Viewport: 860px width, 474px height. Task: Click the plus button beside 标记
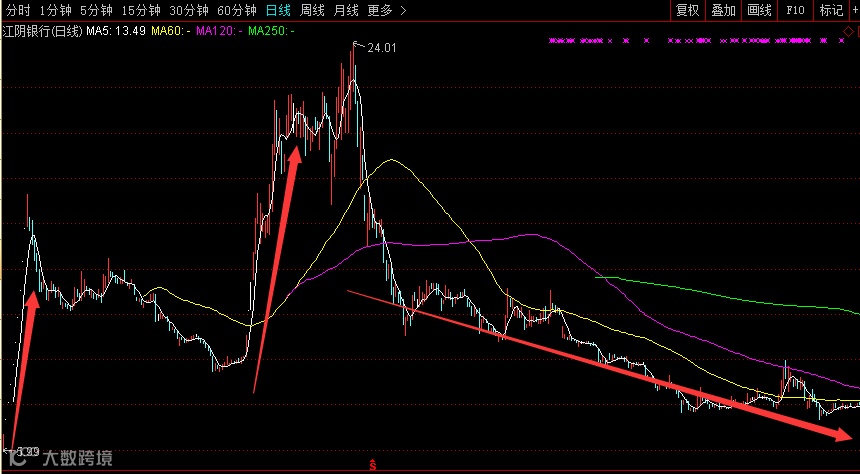(x=856, y=10)
